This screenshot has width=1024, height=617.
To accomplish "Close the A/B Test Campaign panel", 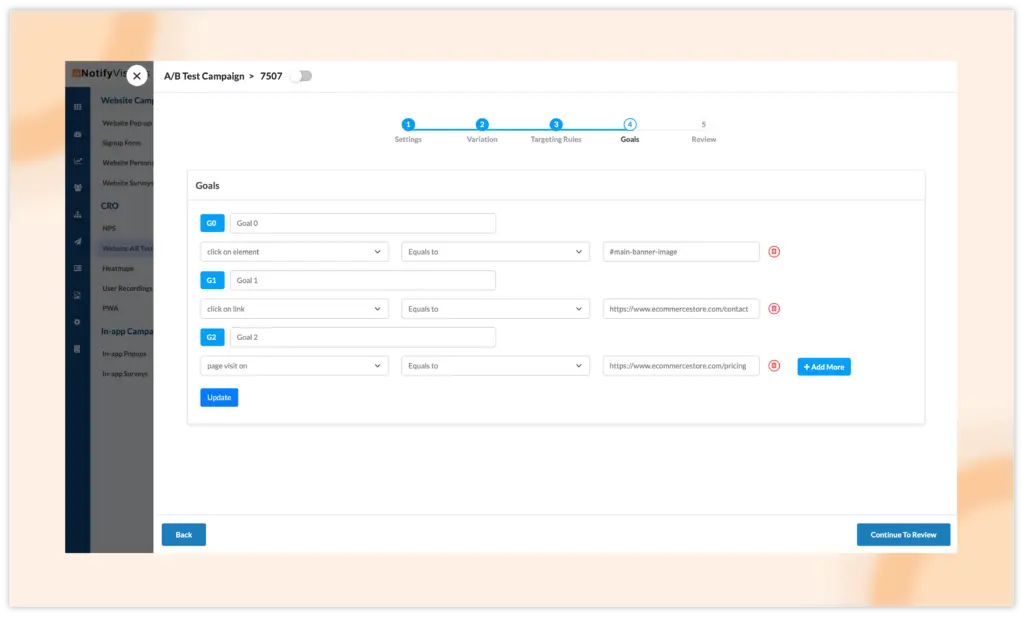I will click(x=137, y=76).
